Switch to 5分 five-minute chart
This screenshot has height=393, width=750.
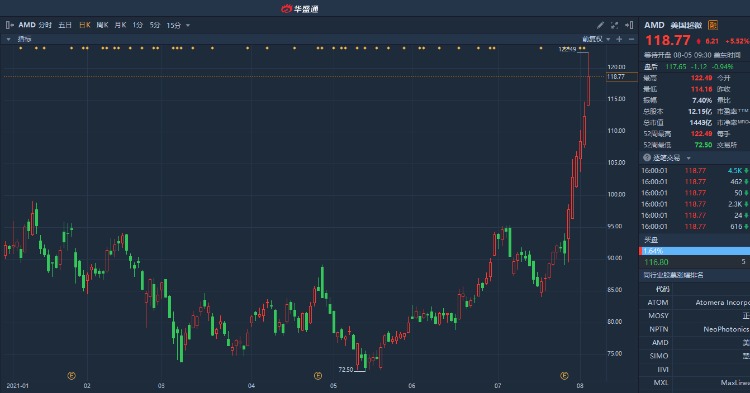click(154, 25)
